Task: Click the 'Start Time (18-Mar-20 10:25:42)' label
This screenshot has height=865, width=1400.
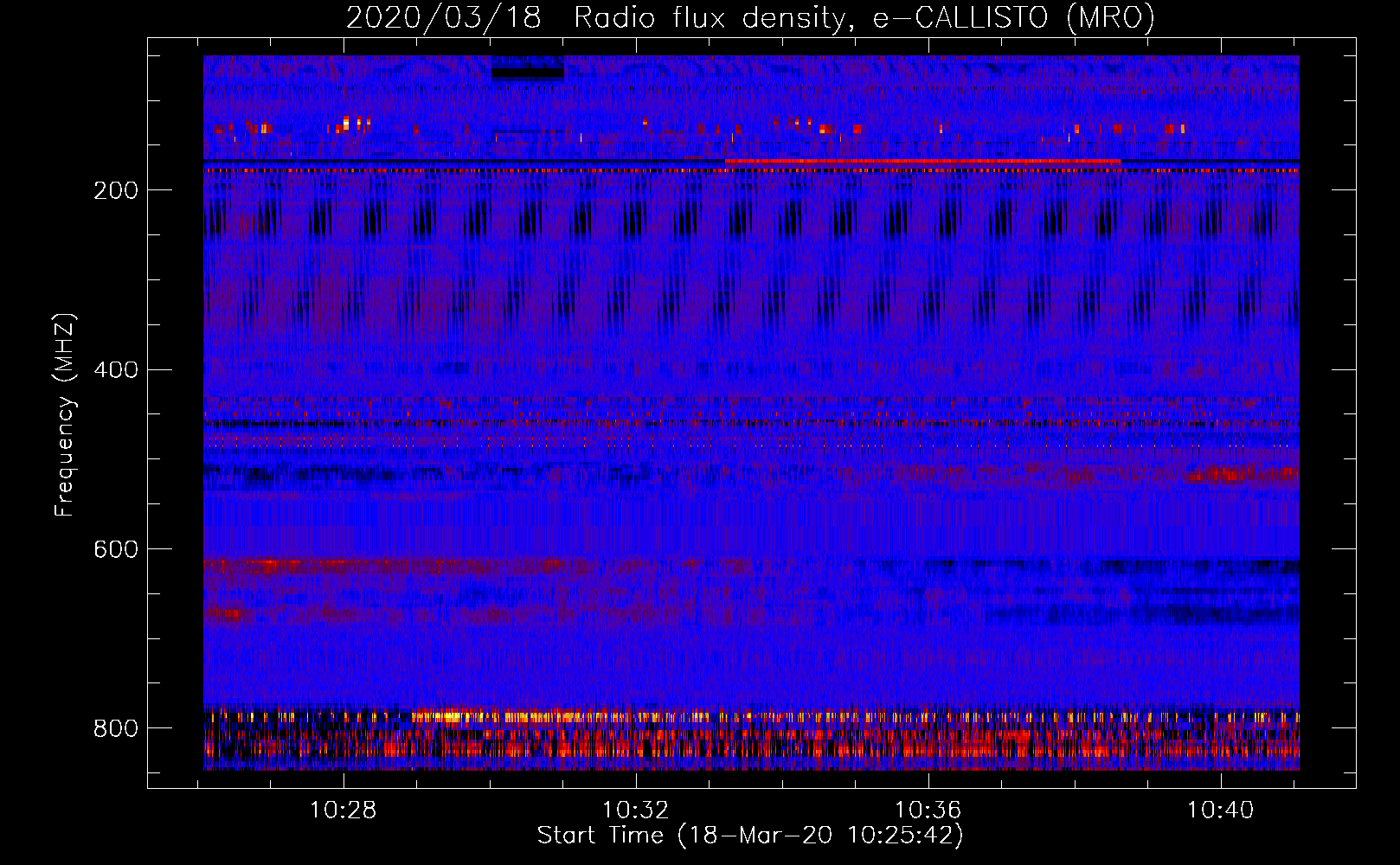Action: tap(750, 836)
